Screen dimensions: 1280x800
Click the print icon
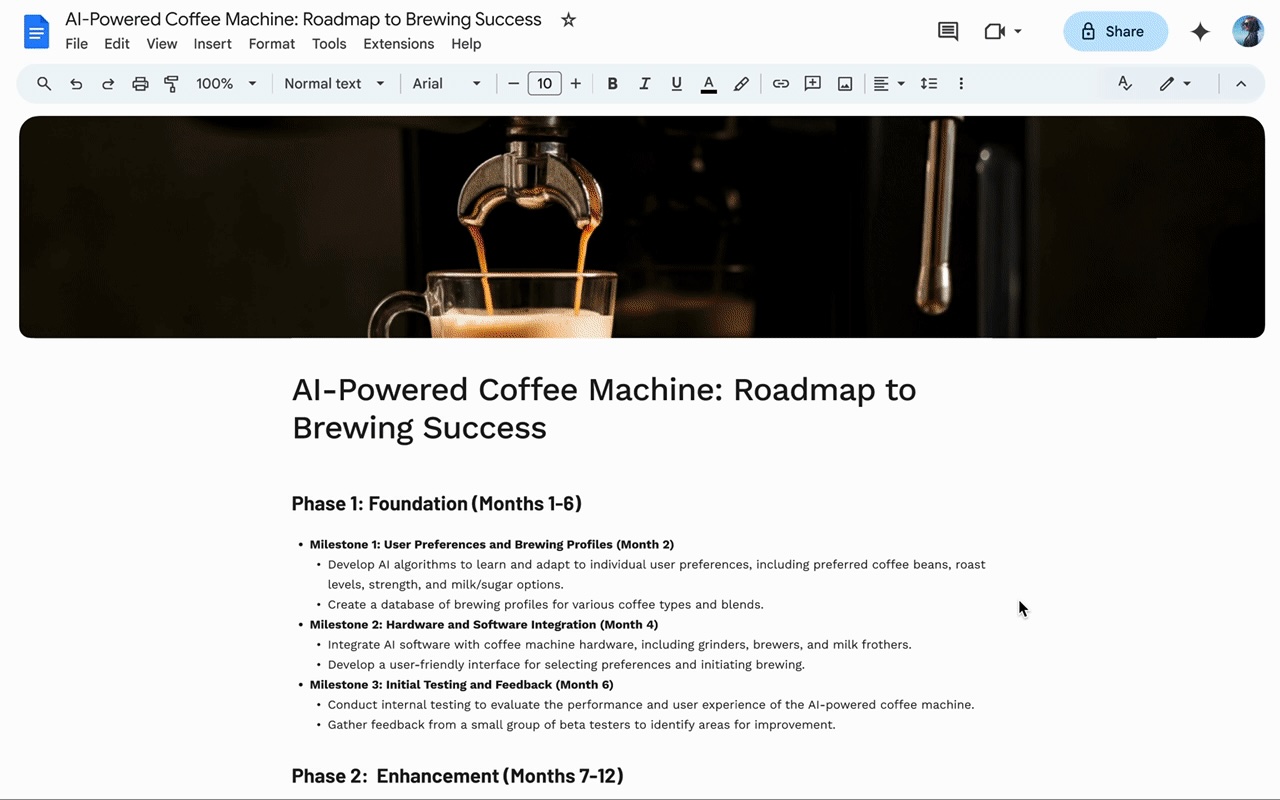pyautogui.click(x=140, y=84)
